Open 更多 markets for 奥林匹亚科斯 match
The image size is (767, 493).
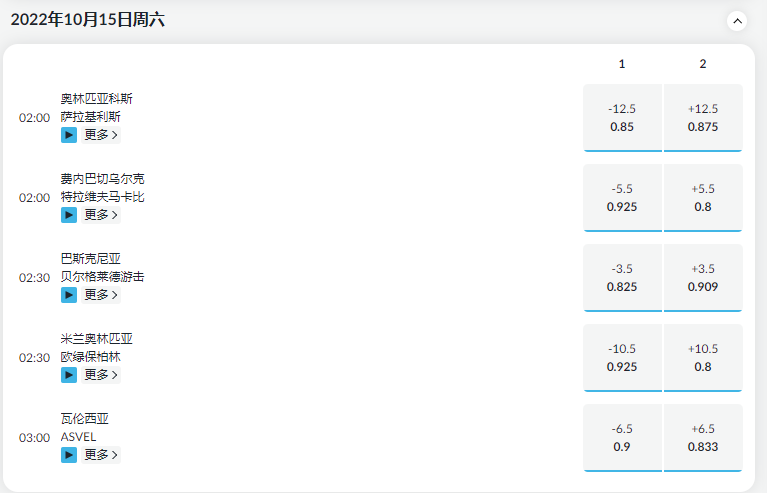pos(101,135)
